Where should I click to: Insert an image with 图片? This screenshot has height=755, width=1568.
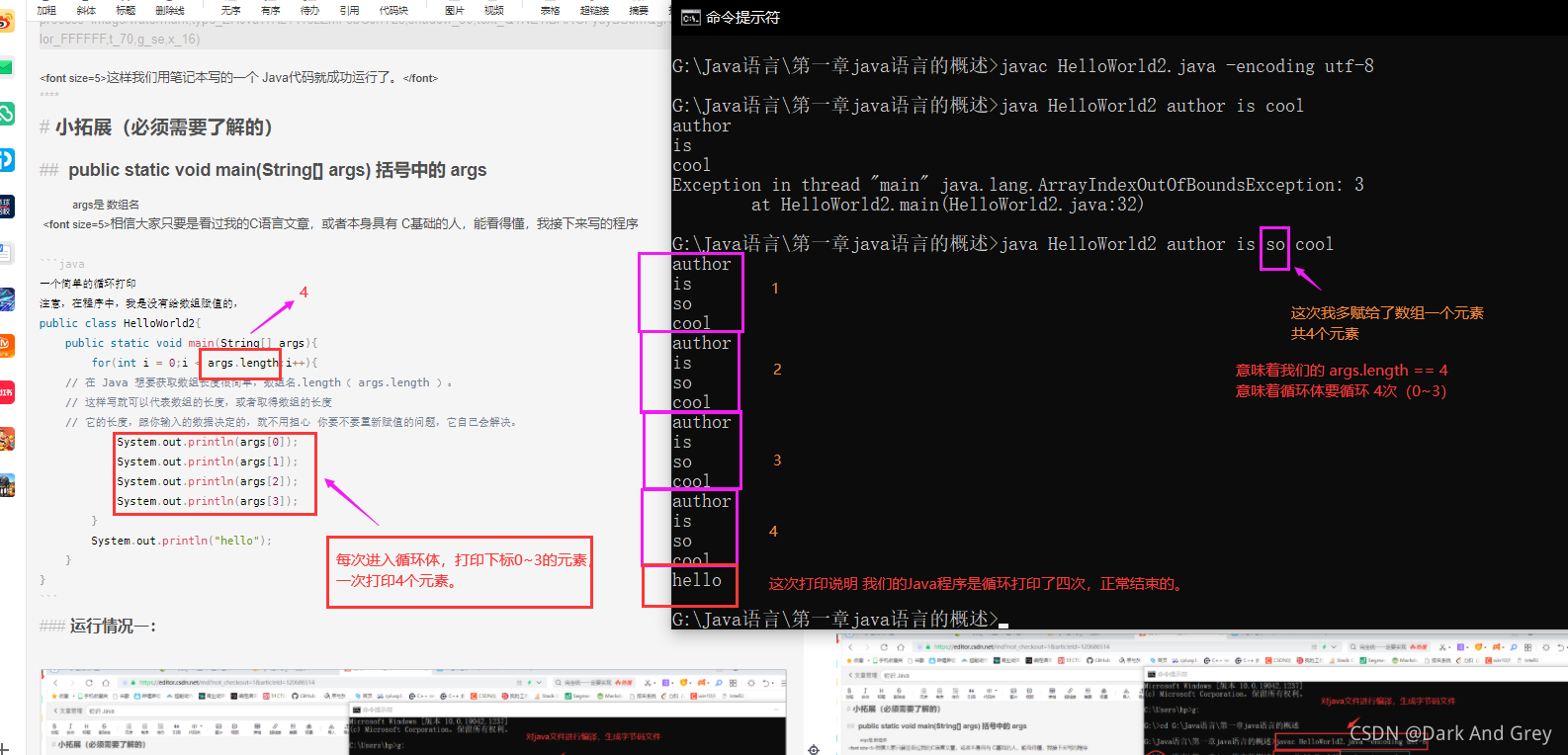(x=455, y=10)
